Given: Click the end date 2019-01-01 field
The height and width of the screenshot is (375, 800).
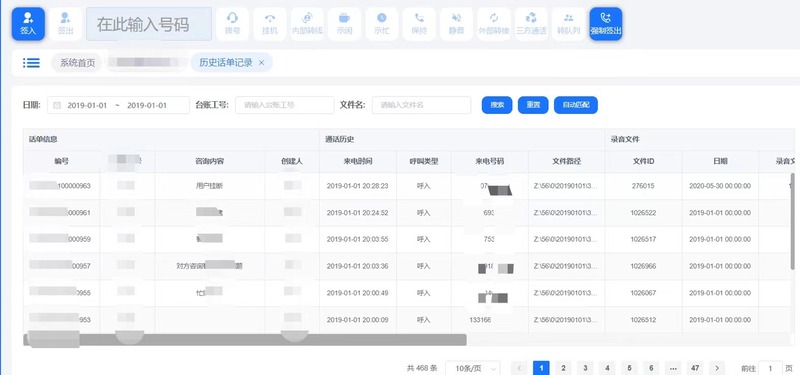Looking at the screenshot, I should [147, 105].
